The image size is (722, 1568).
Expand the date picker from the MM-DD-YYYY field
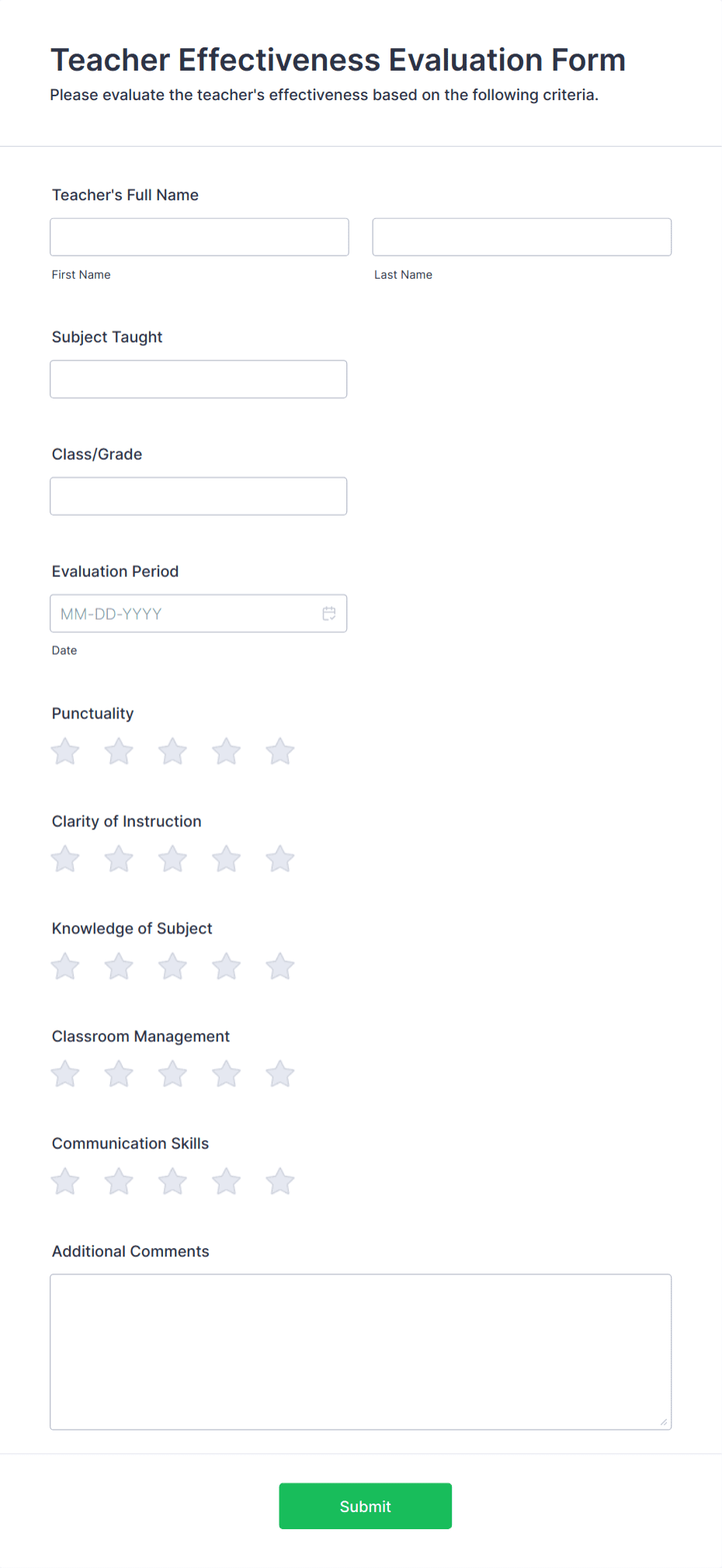point(328,613)
